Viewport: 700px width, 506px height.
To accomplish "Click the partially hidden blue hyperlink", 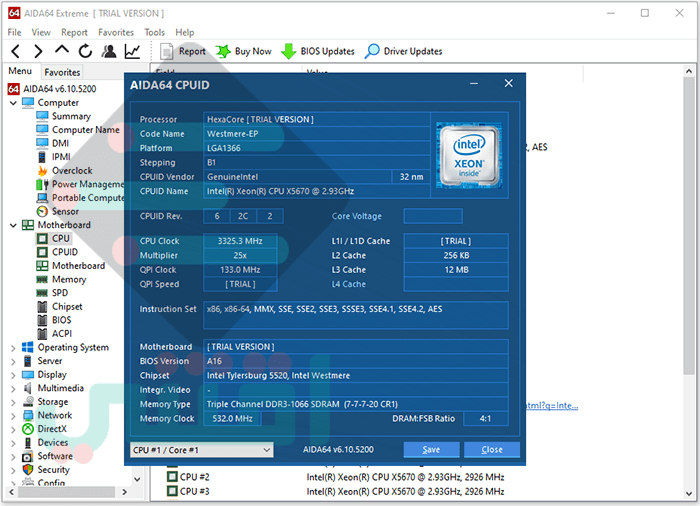I will (x=552, y=406).
